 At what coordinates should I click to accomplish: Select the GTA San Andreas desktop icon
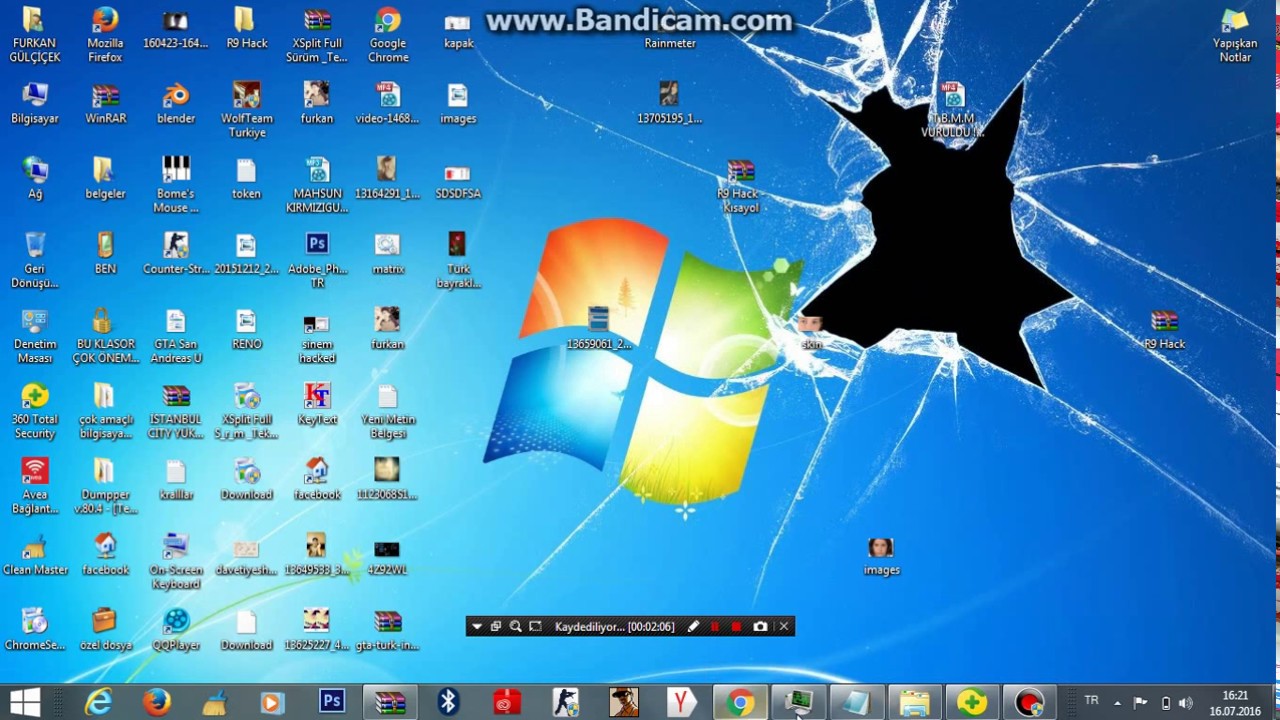(176, 336)
